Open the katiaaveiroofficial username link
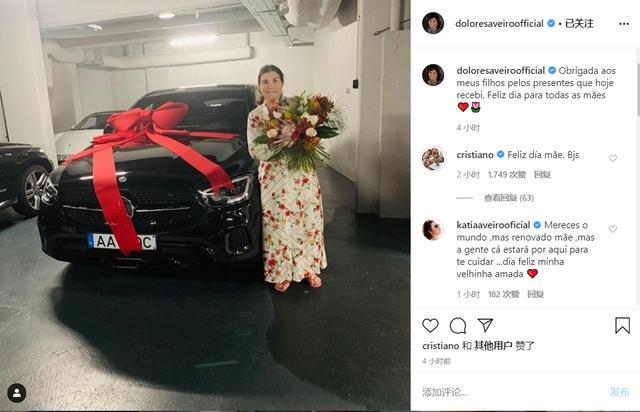The width and height of the screenshot is (640, 412). 493,225
